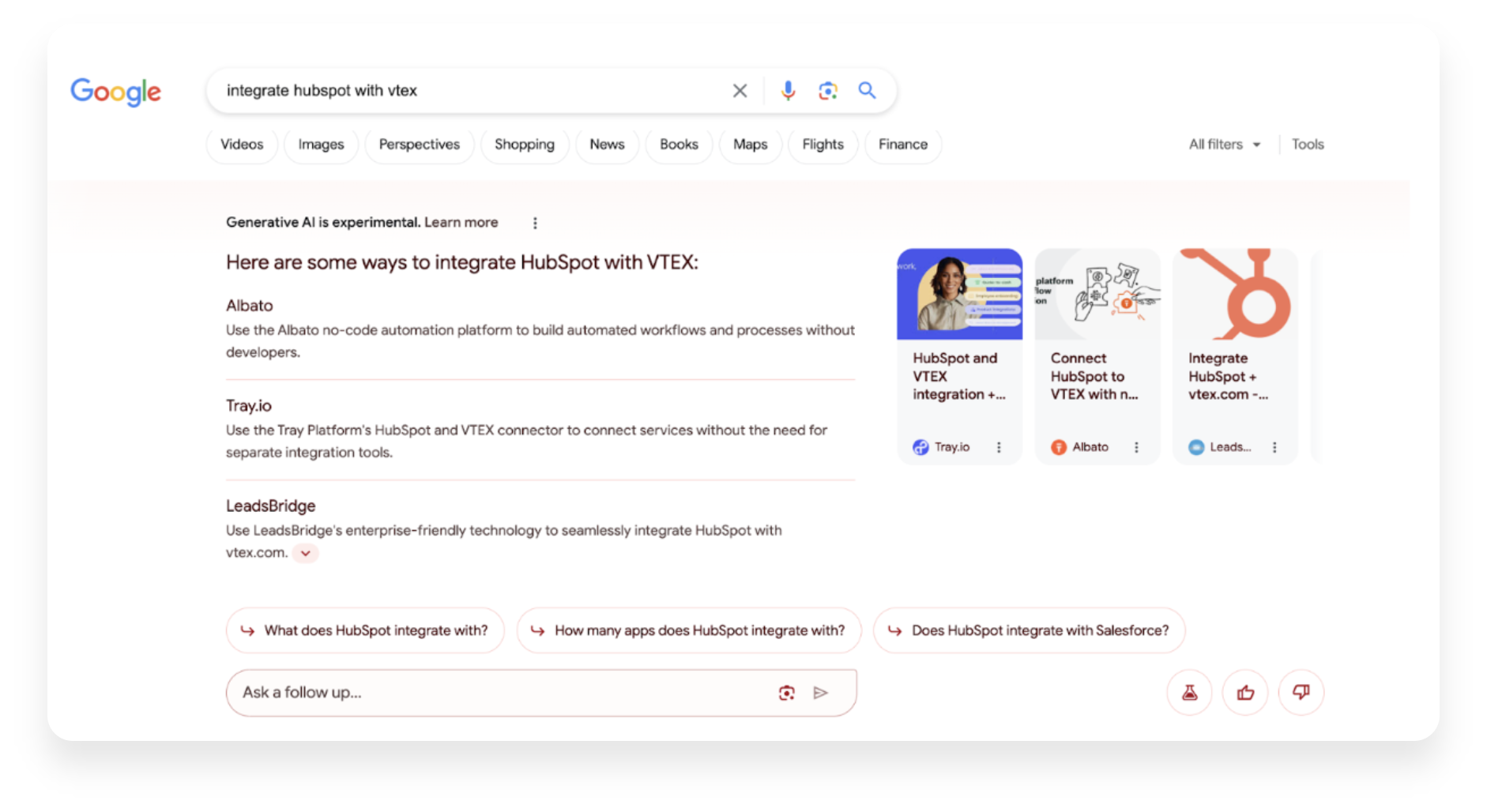This screenshot has width=1487, height=812.
Task: Follow the Learn more link
Action: coord(461,223)
